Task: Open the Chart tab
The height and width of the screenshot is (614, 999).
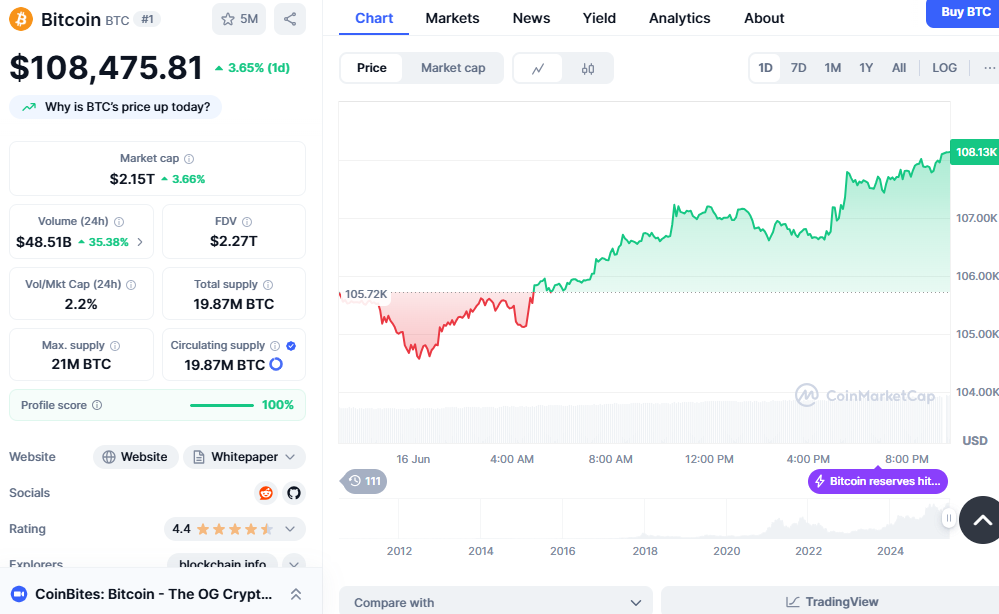Action: pyautogui.click(x=374, y=18)
